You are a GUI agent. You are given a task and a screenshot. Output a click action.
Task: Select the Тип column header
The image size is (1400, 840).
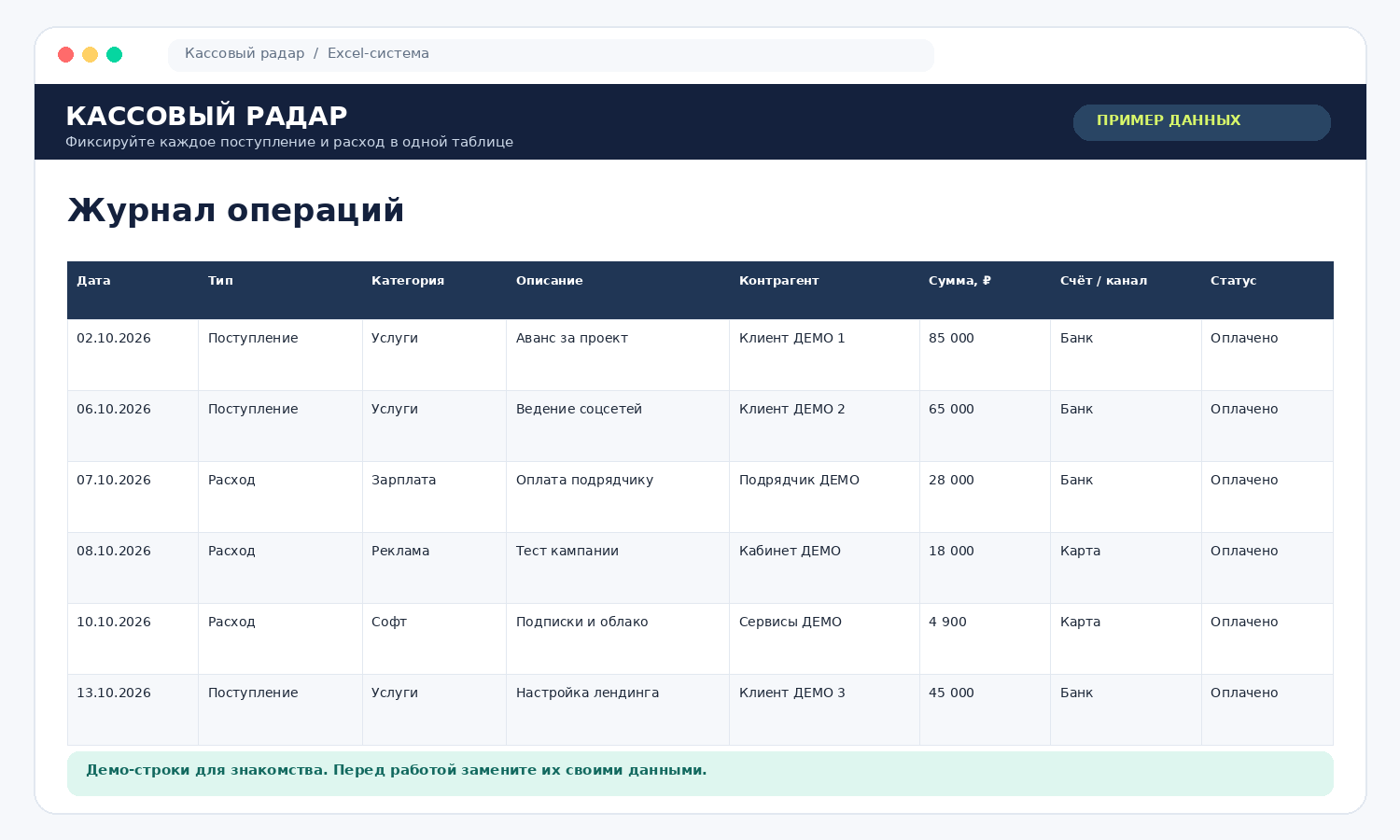tap(280, 290)
